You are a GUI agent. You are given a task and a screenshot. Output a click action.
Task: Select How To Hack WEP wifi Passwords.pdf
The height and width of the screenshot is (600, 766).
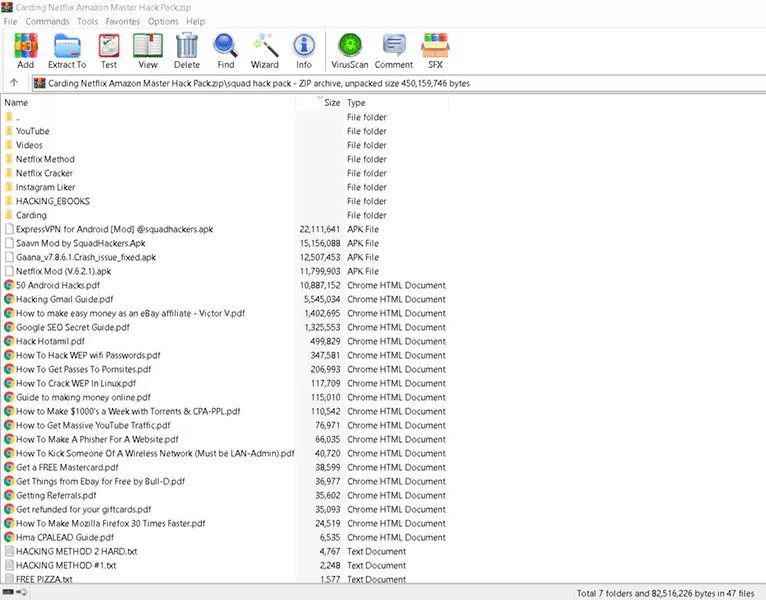(88, 355)
